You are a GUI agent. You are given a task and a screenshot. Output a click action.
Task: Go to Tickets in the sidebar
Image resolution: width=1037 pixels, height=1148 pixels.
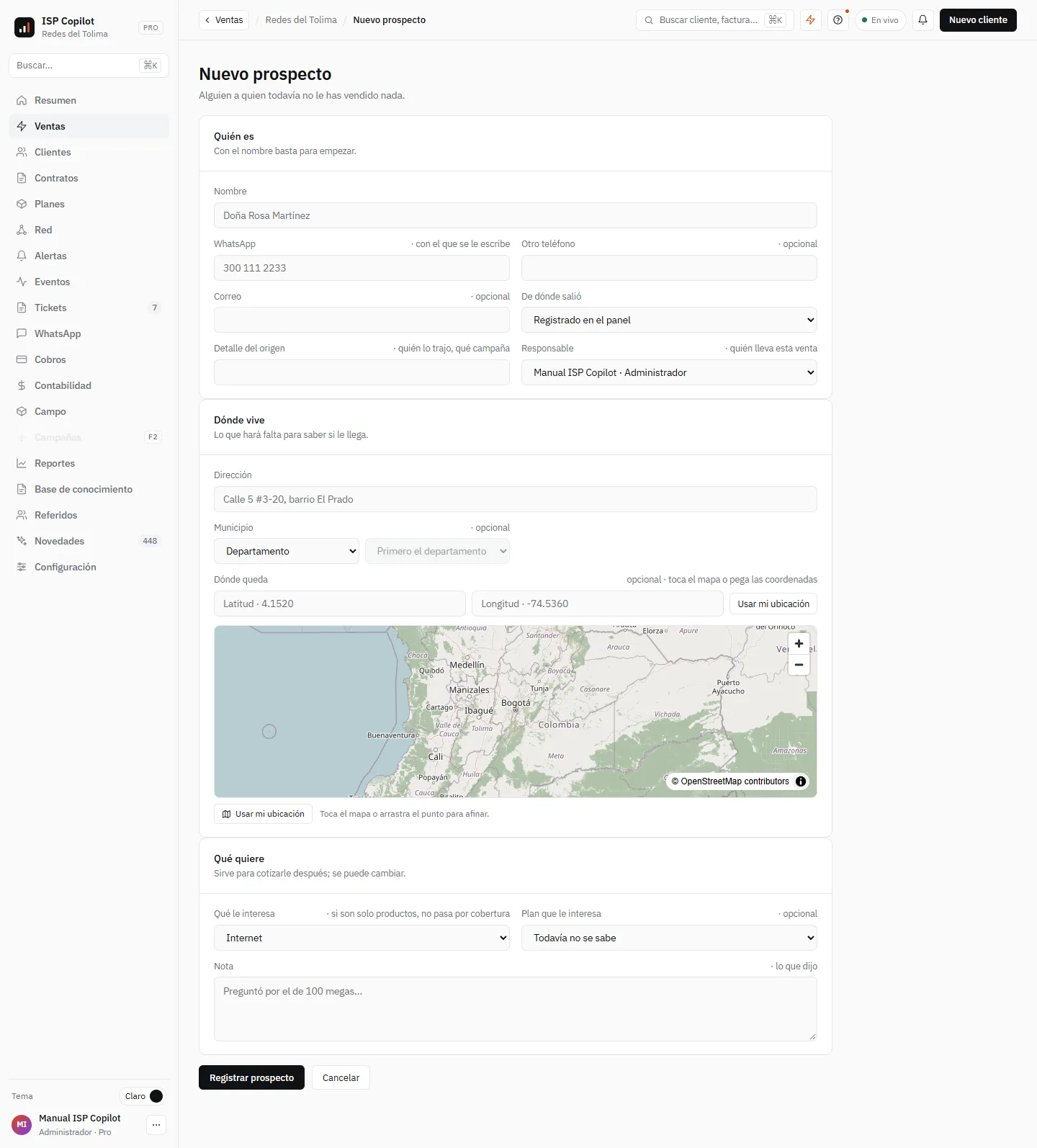pos(89,308)
